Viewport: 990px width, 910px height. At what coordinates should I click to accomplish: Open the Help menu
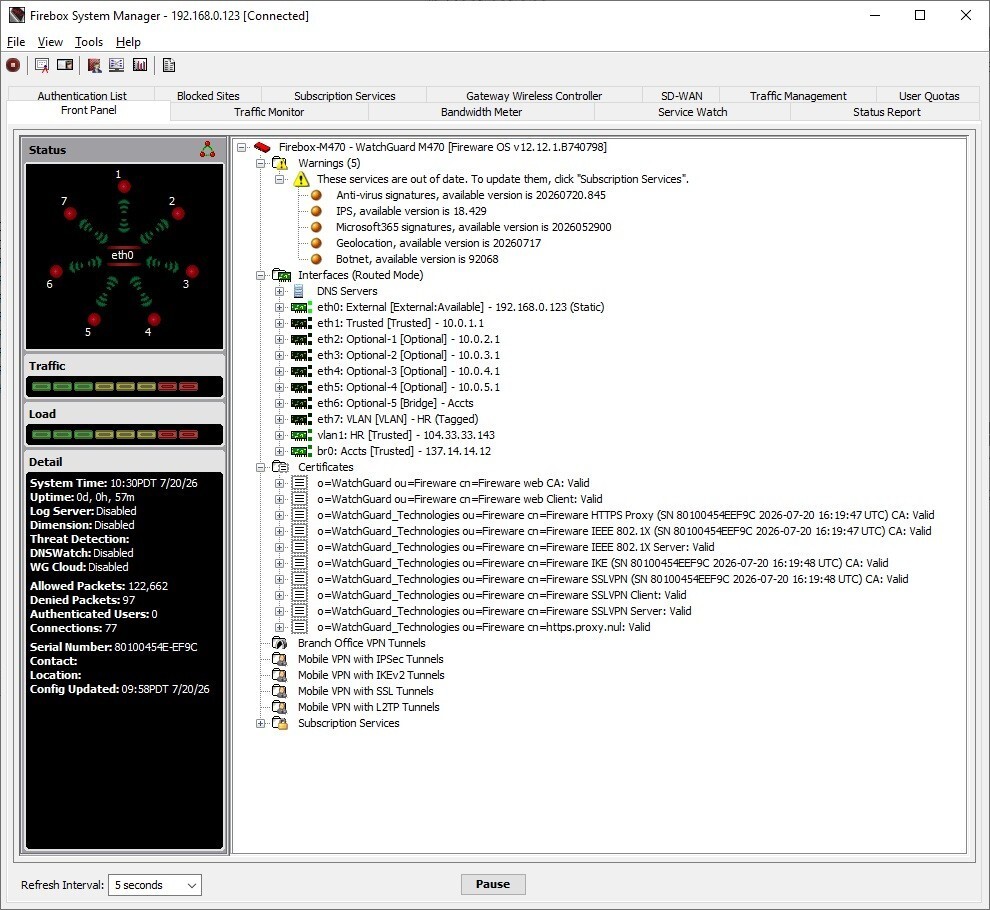[128, 42]
